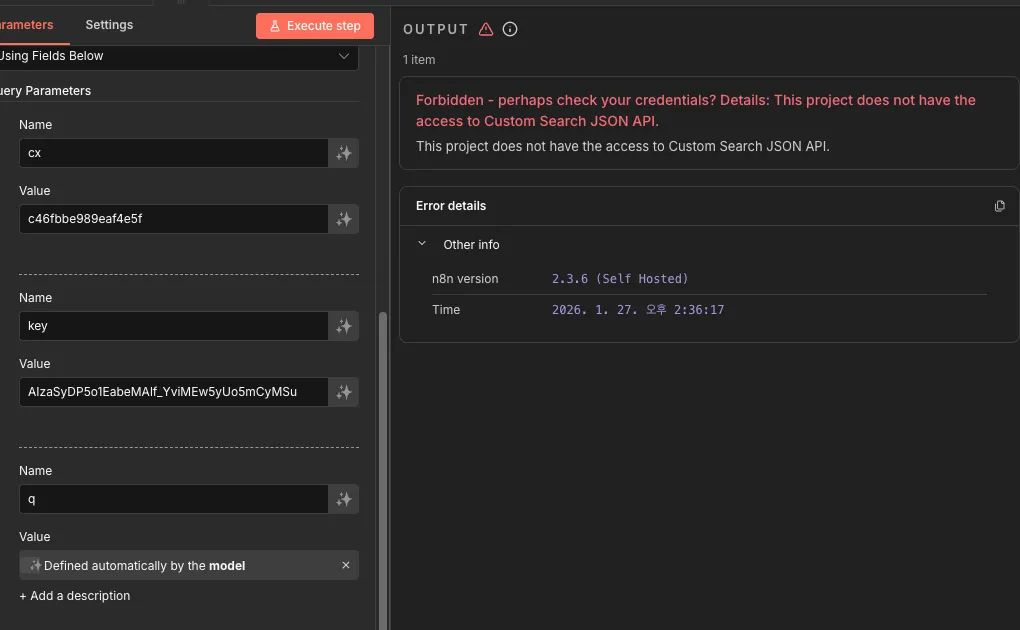
Task: Click the AI sparkle icon beside API key value
Action: click(344, 392)
